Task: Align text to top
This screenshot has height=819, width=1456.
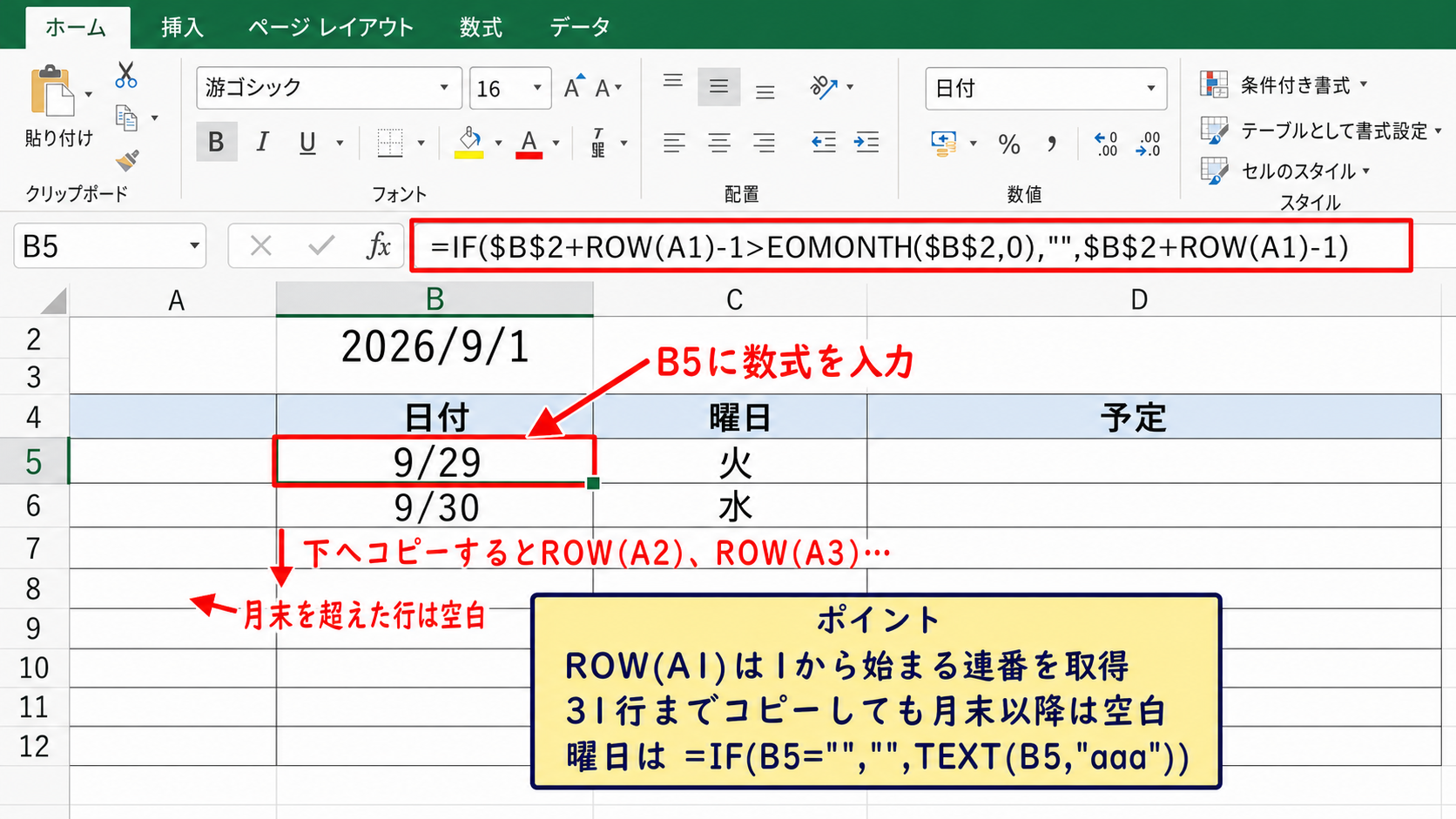Action: 673,82
